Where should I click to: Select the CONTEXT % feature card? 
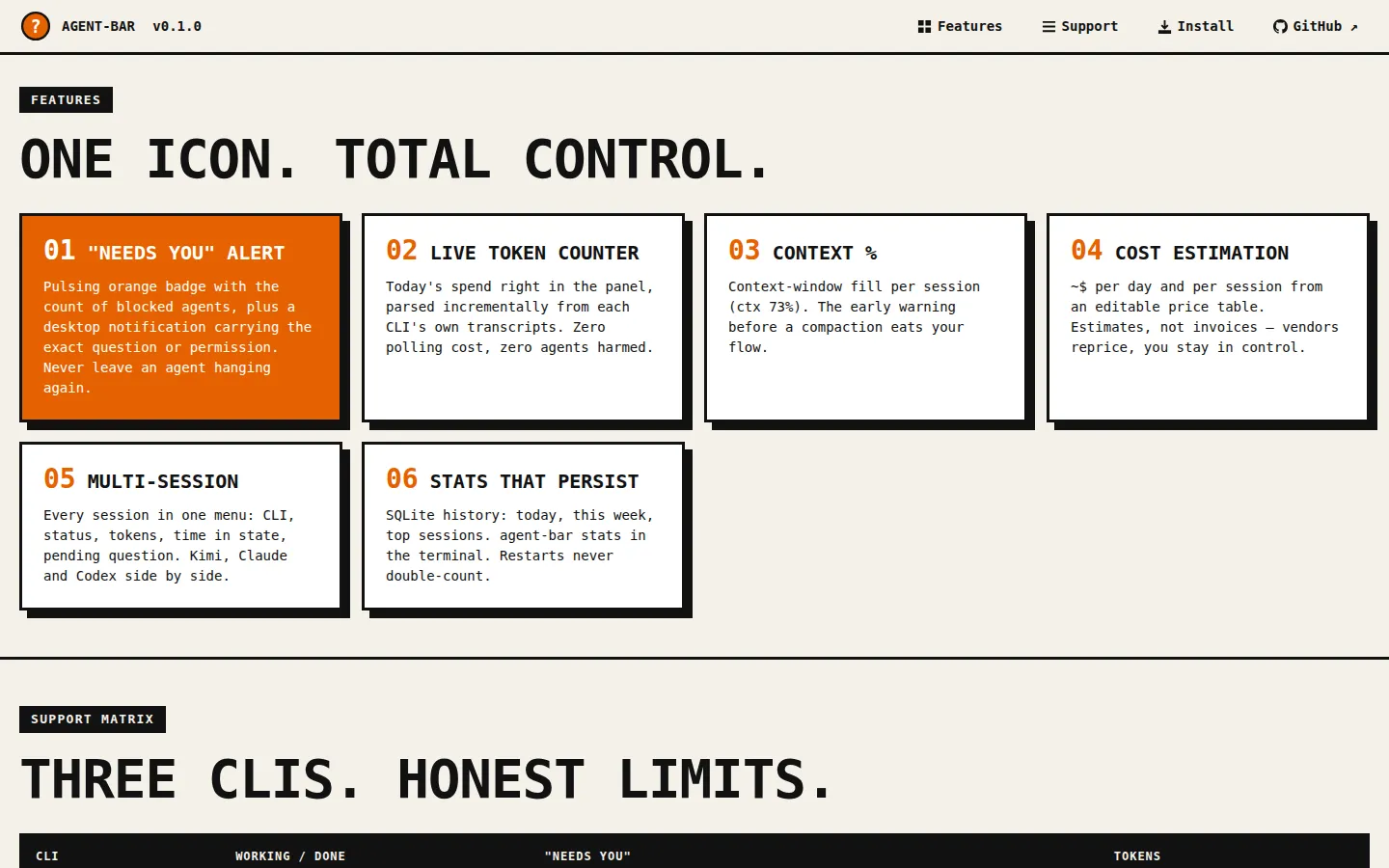point(865,317)
